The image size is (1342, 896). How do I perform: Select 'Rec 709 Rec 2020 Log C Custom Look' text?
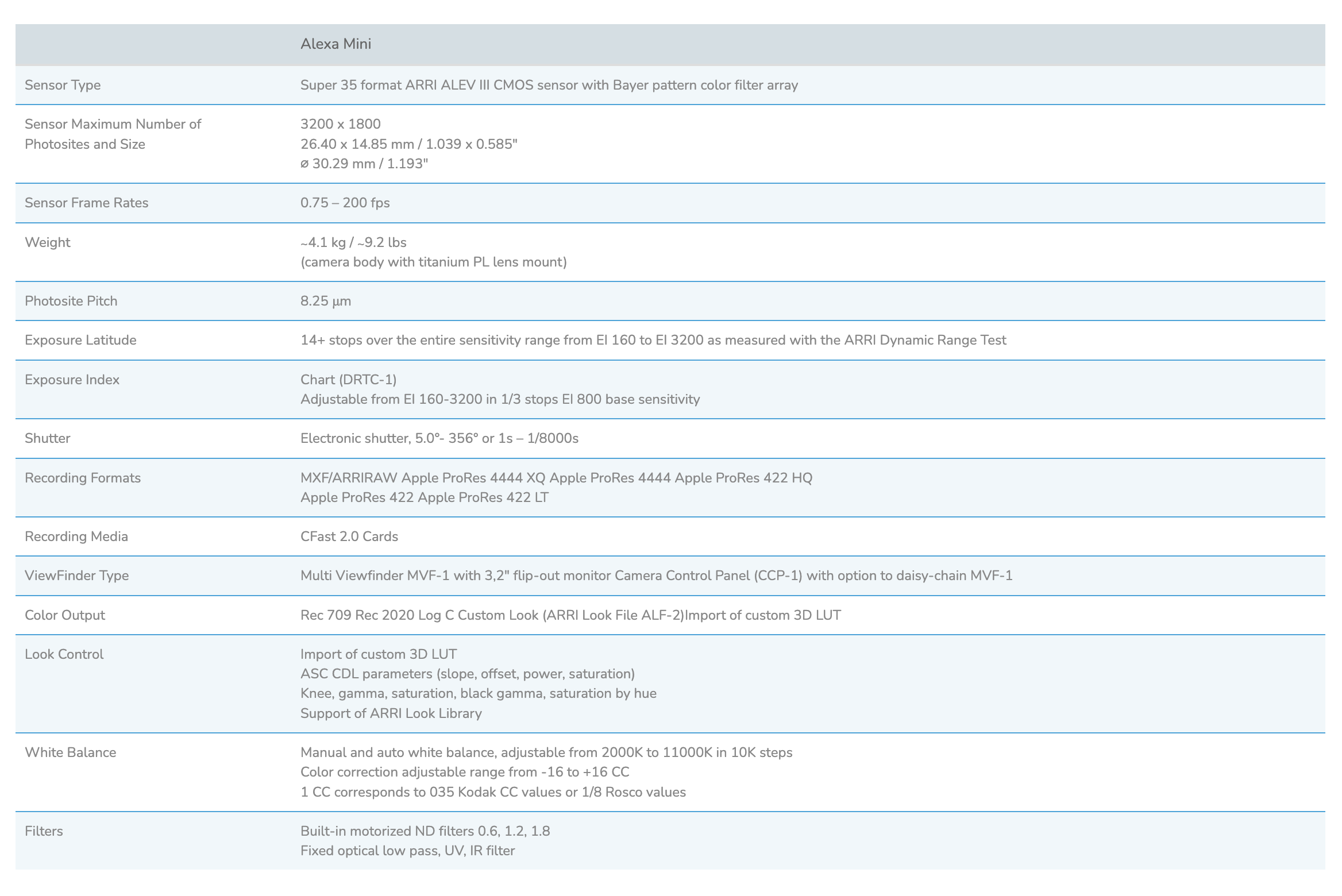click(x=419, y=615)
